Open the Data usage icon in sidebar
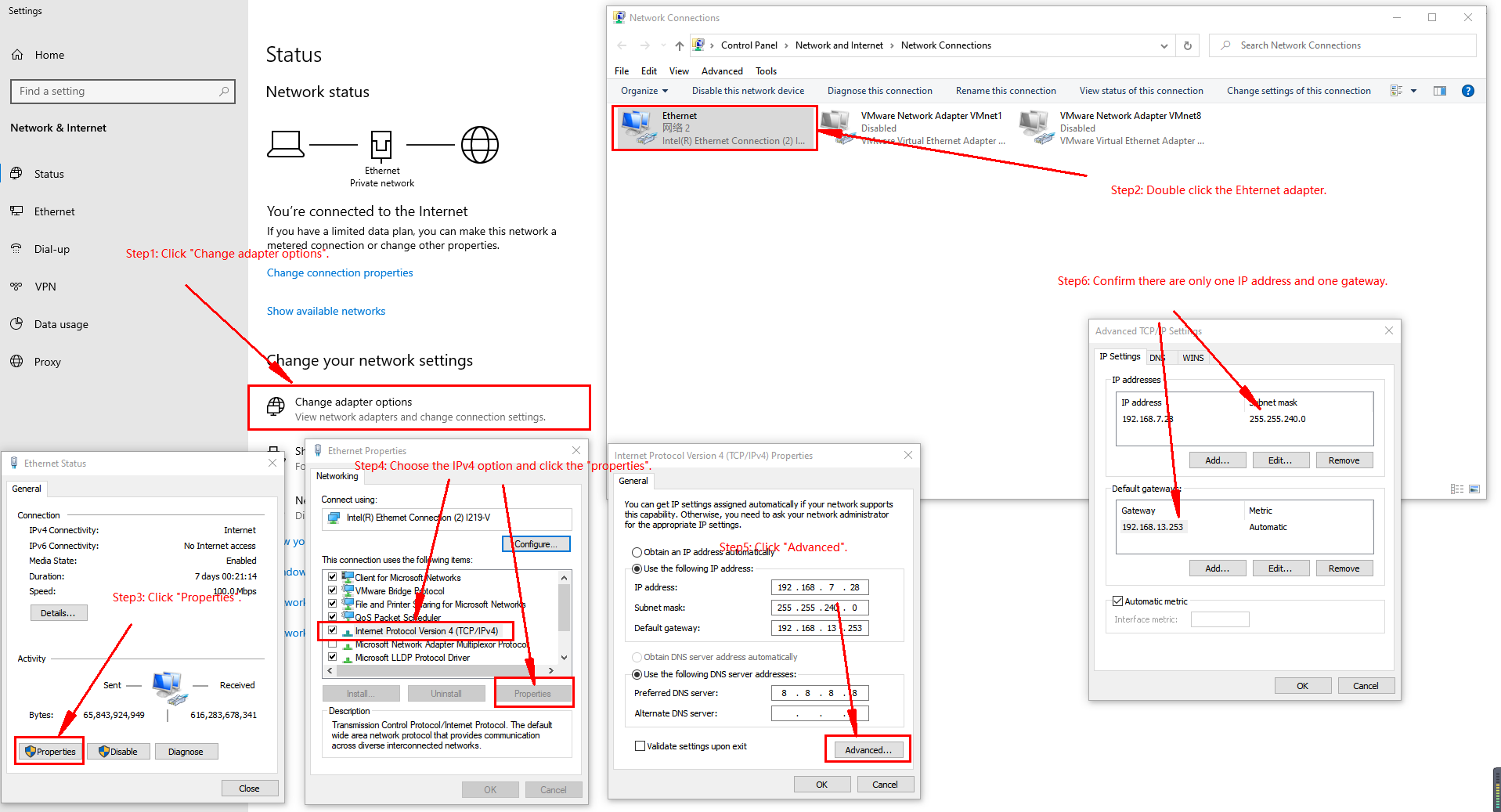 (16, 323)
